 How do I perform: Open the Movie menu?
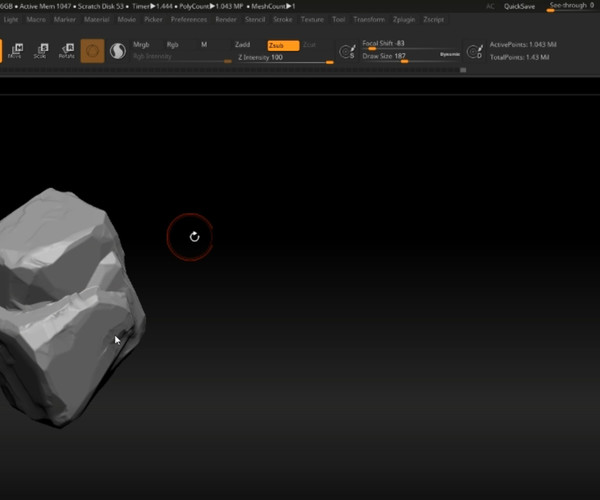(x=127, y=19)
